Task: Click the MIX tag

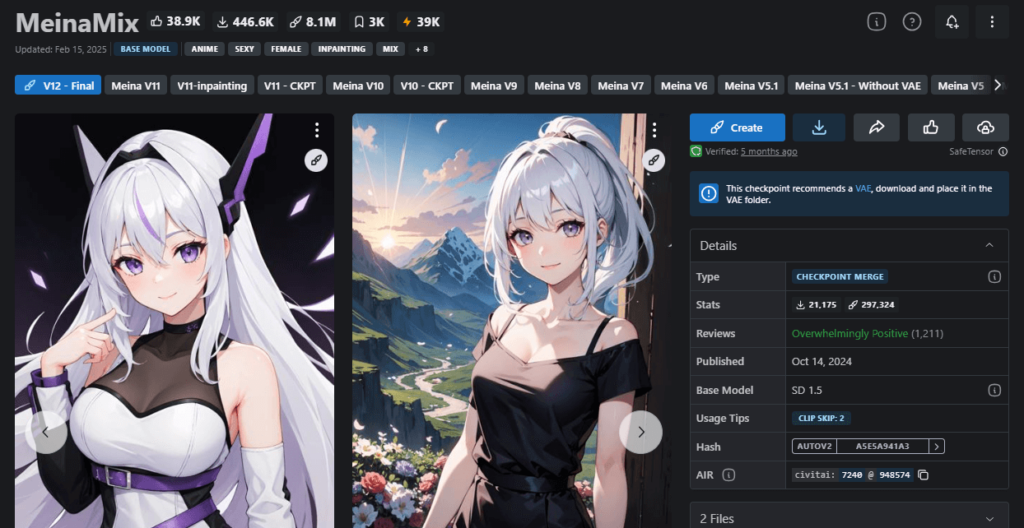Action: point(391,49)
